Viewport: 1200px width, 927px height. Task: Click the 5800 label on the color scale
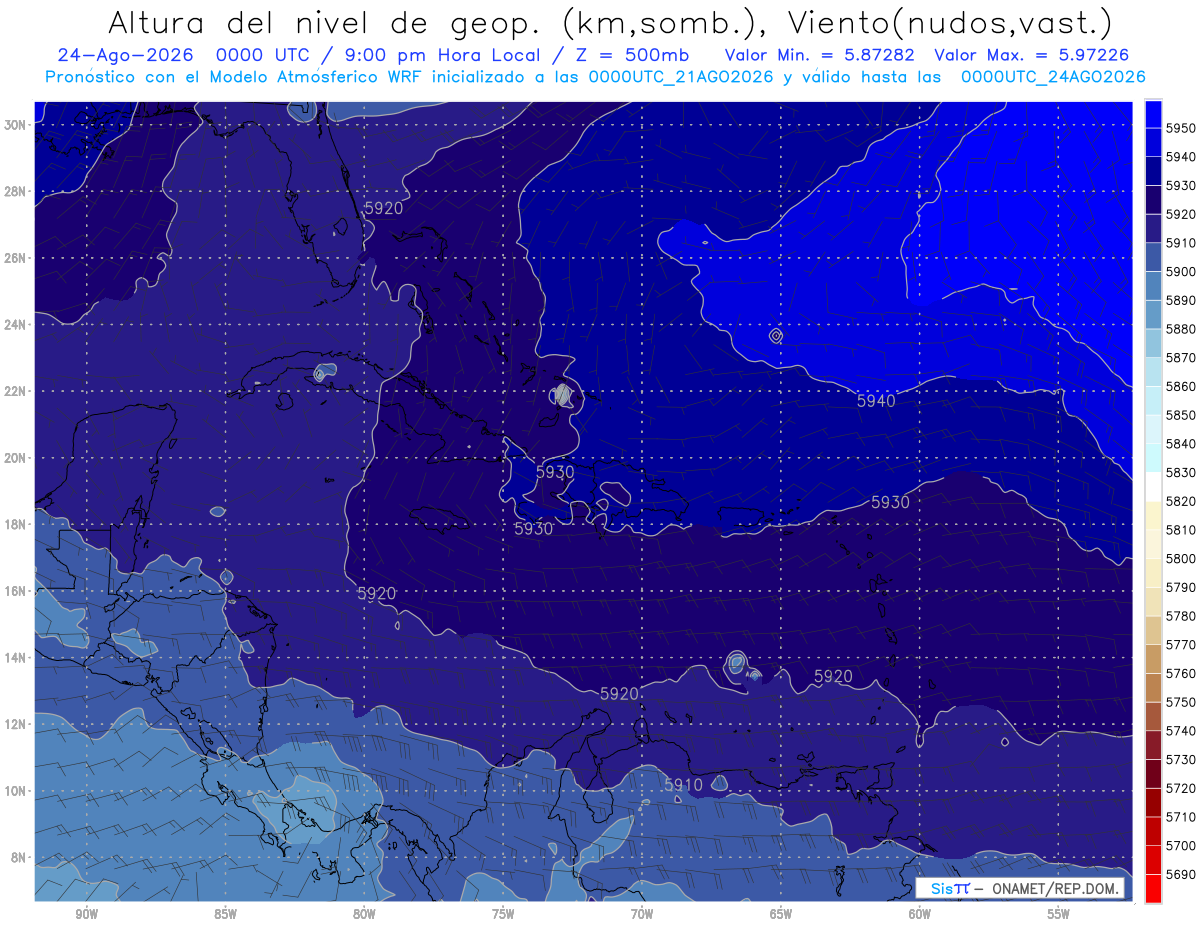coord(1181,558)
